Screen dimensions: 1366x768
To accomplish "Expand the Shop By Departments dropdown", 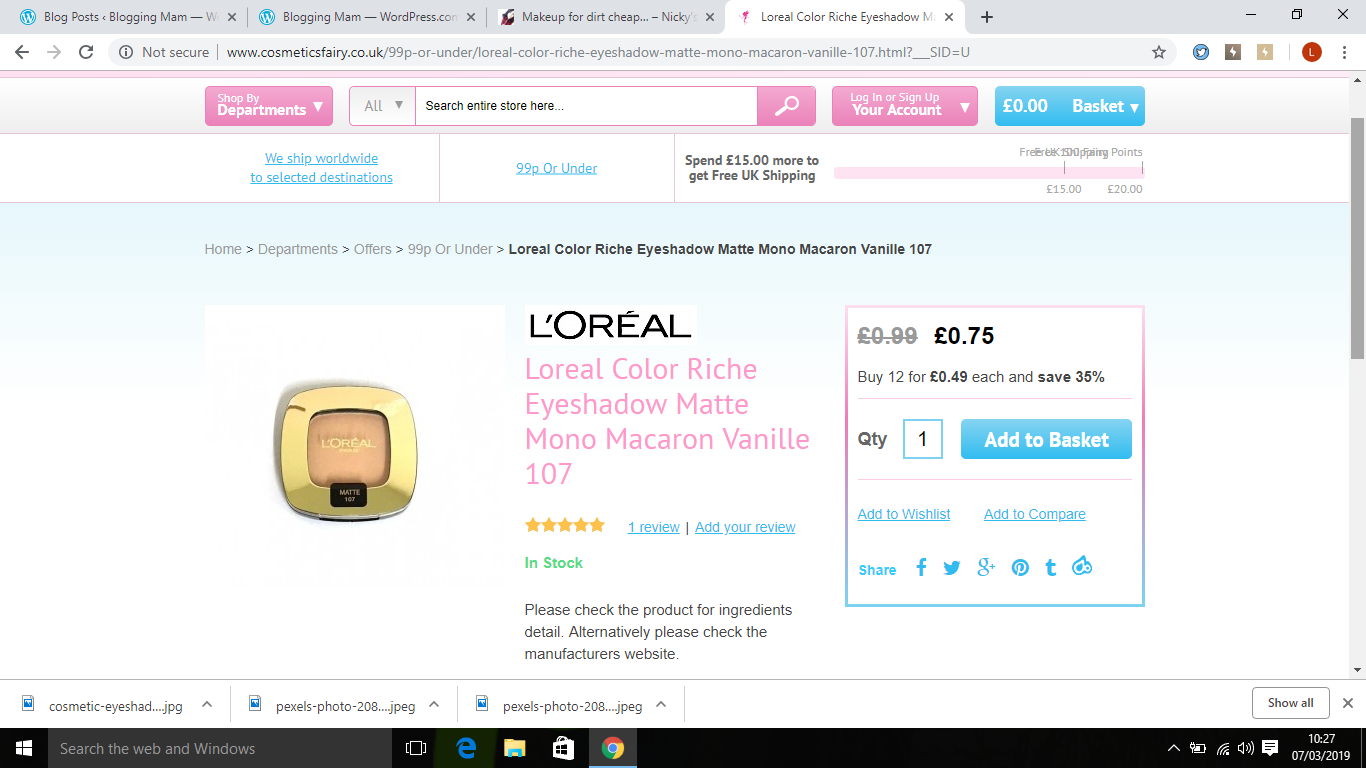I will point(269,106).
